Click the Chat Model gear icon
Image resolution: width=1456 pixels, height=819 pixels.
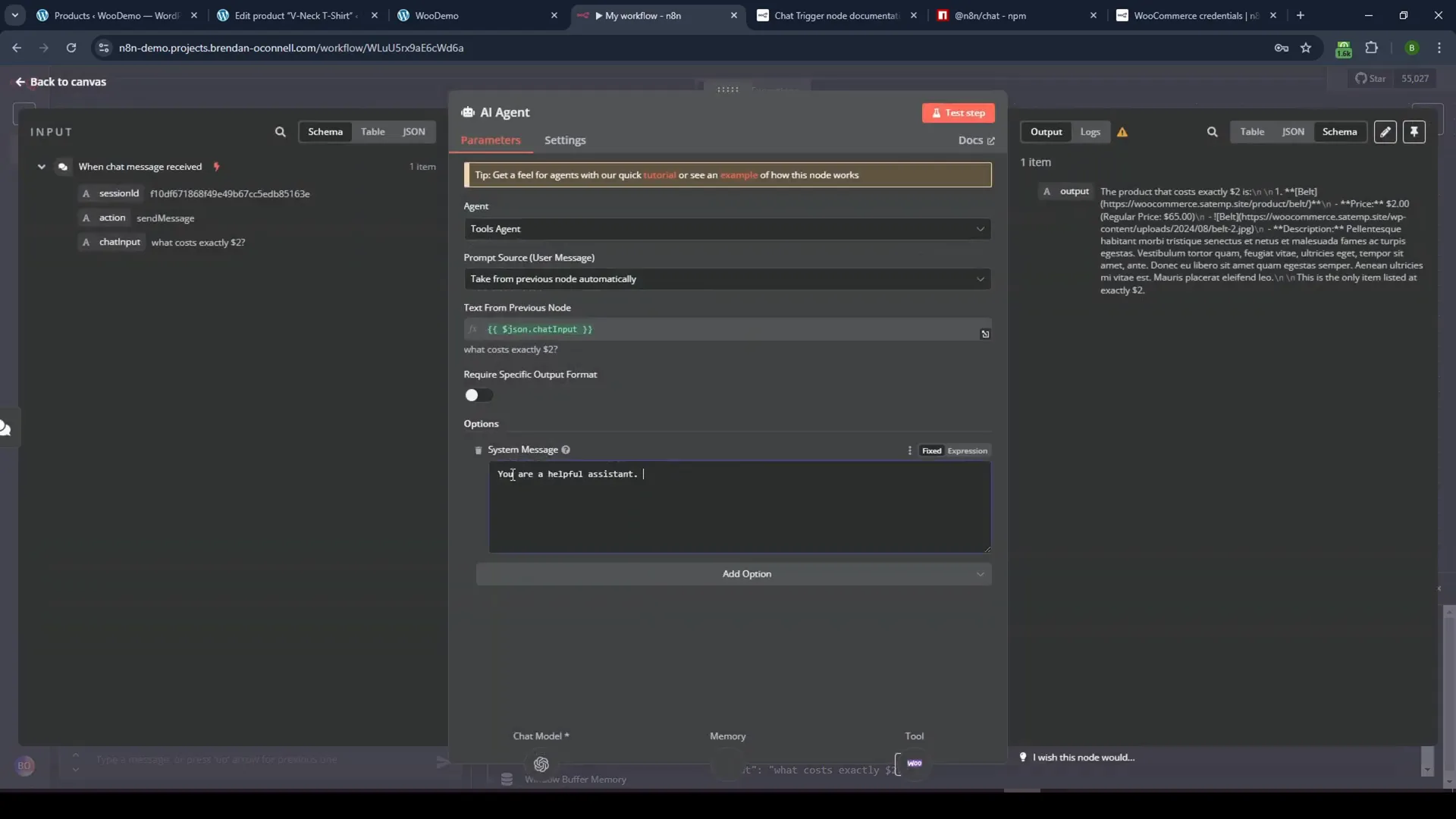541,763
